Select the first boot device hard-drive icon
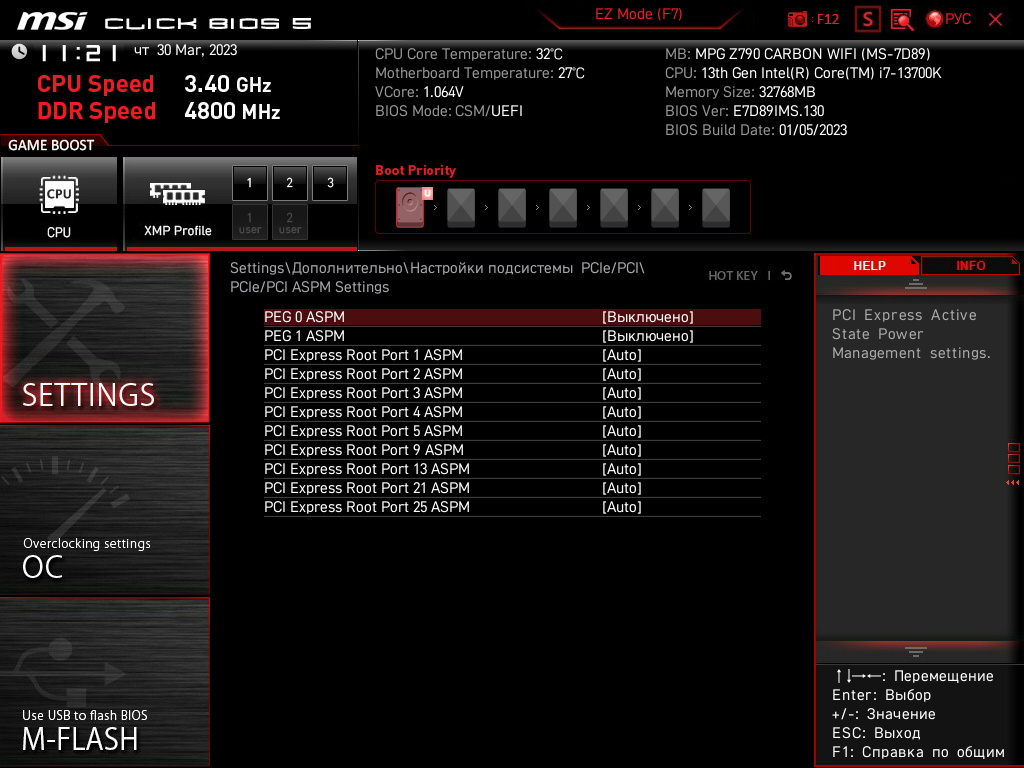The image size is (1024, 768). click(411, 207)
